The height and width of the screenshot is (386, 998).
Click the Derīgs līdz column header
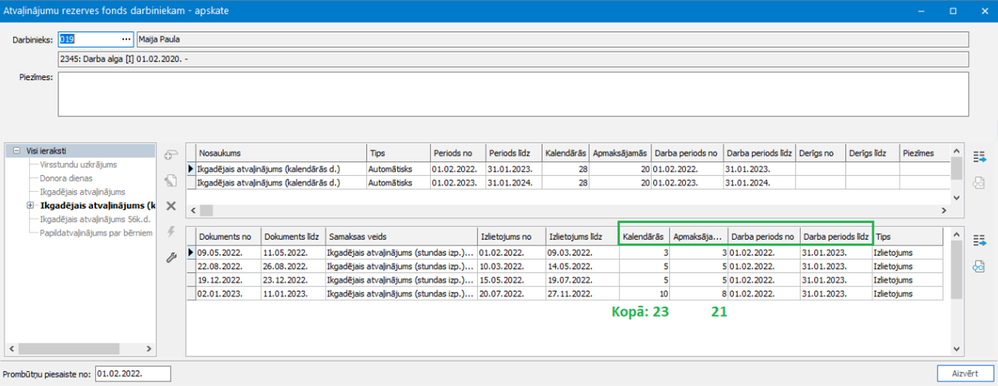[x=872, y=154]
